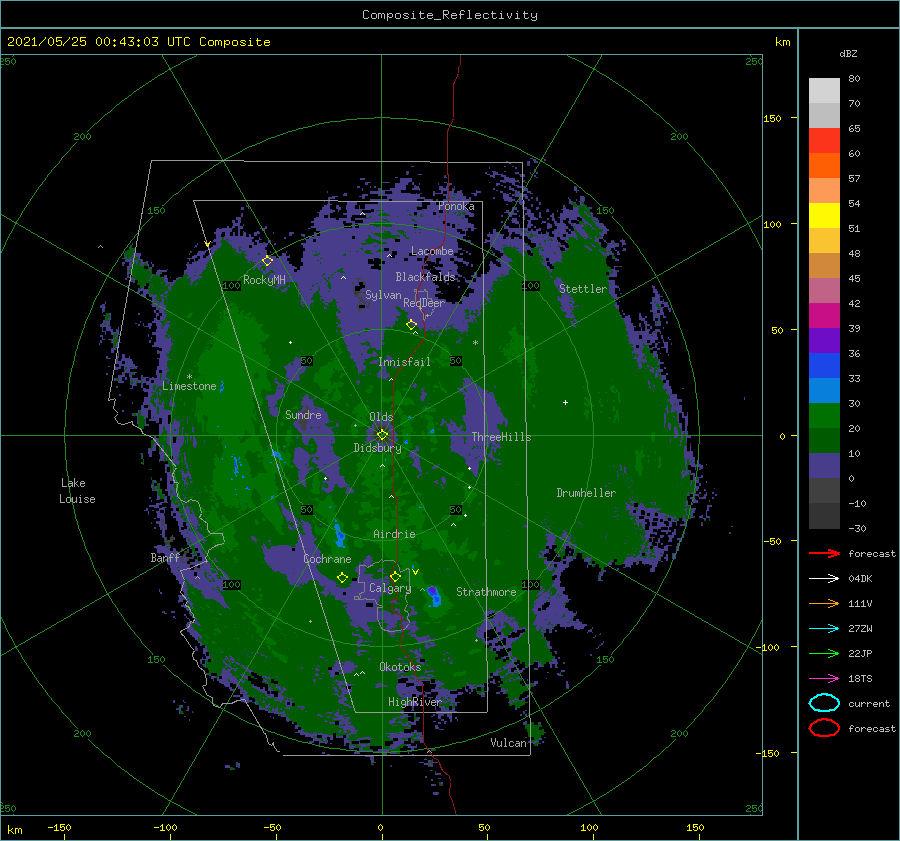Click the Banff label
This screenshot has height=841, width=900.
(165, 557)
